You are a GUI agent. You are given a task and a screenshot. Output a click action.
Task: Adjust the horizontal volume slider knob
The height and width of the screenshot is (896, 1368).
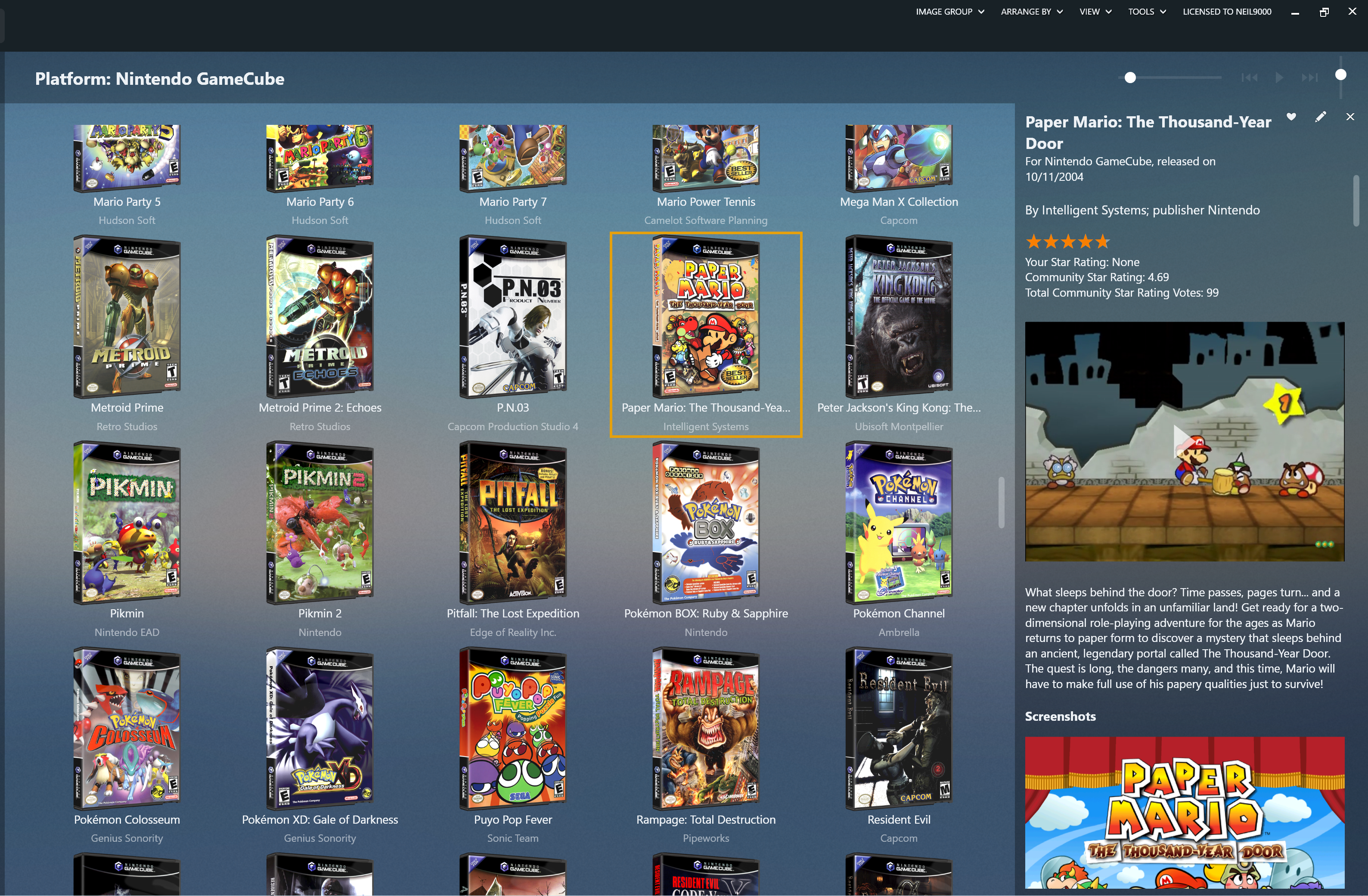[x=1130, y=78]
